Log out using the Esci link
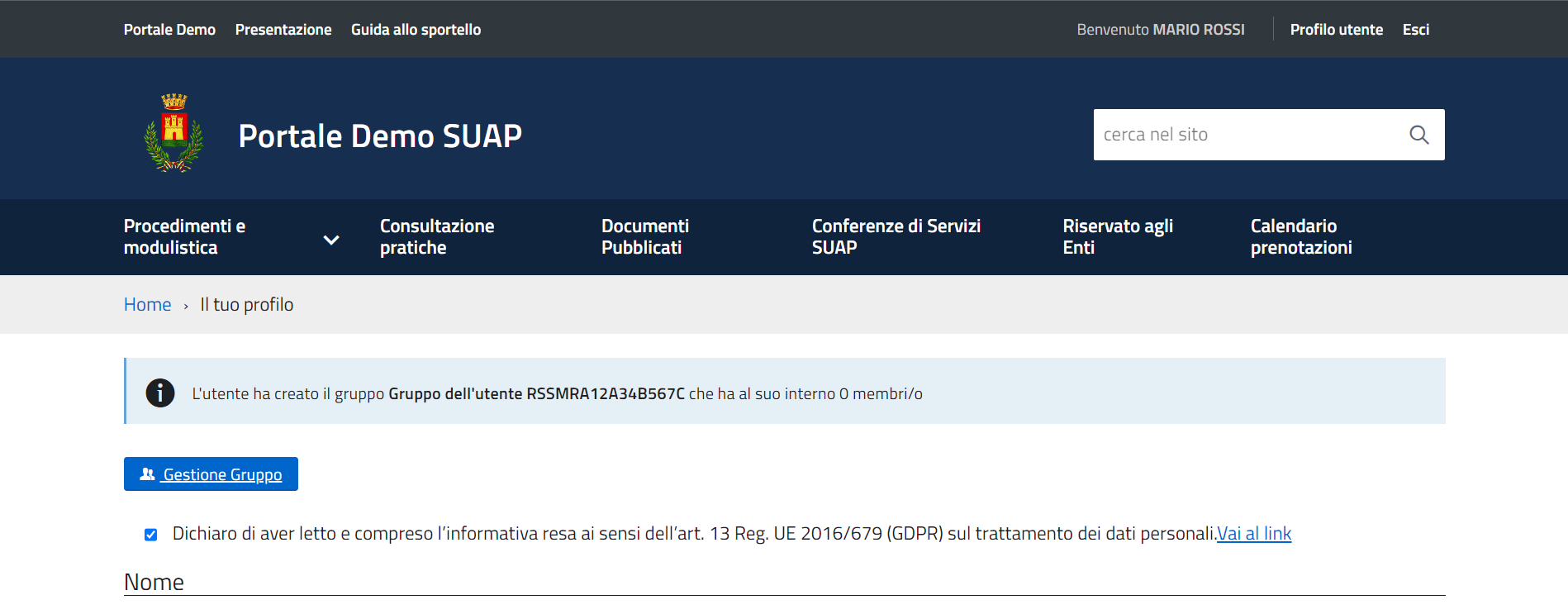 tap(1415, 30)
